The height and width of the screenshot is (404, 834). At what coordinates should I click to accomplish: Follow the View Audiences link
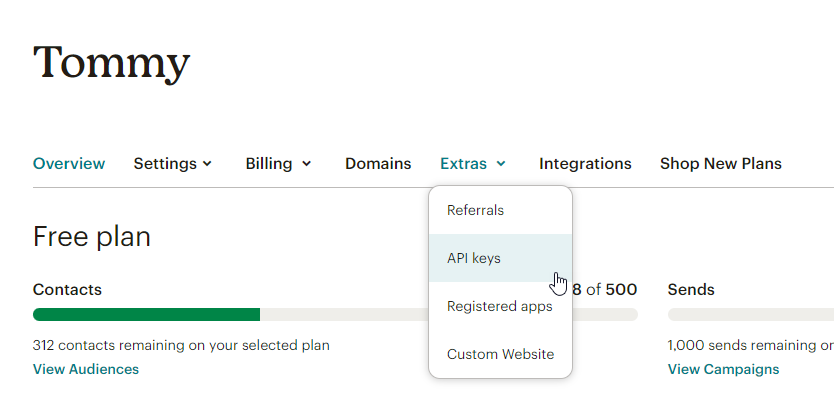86,369
